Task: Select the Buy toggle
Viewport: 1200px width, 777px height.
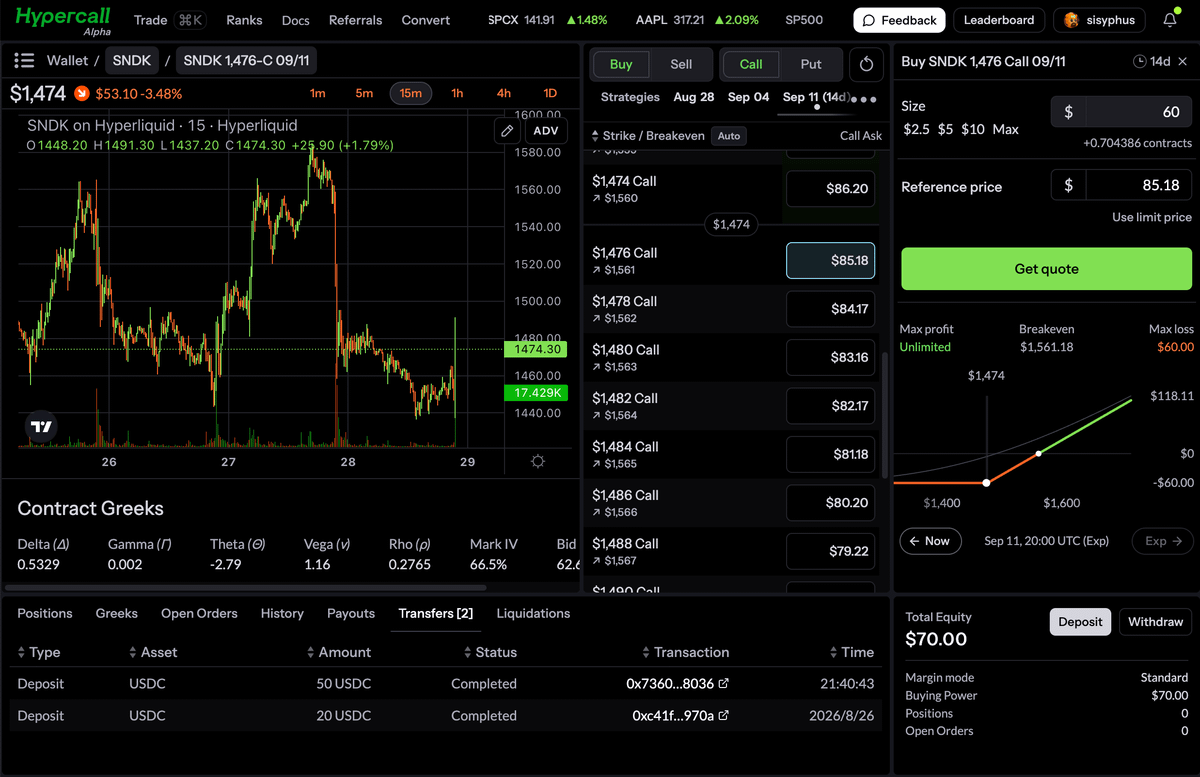Action: [621, 64]
